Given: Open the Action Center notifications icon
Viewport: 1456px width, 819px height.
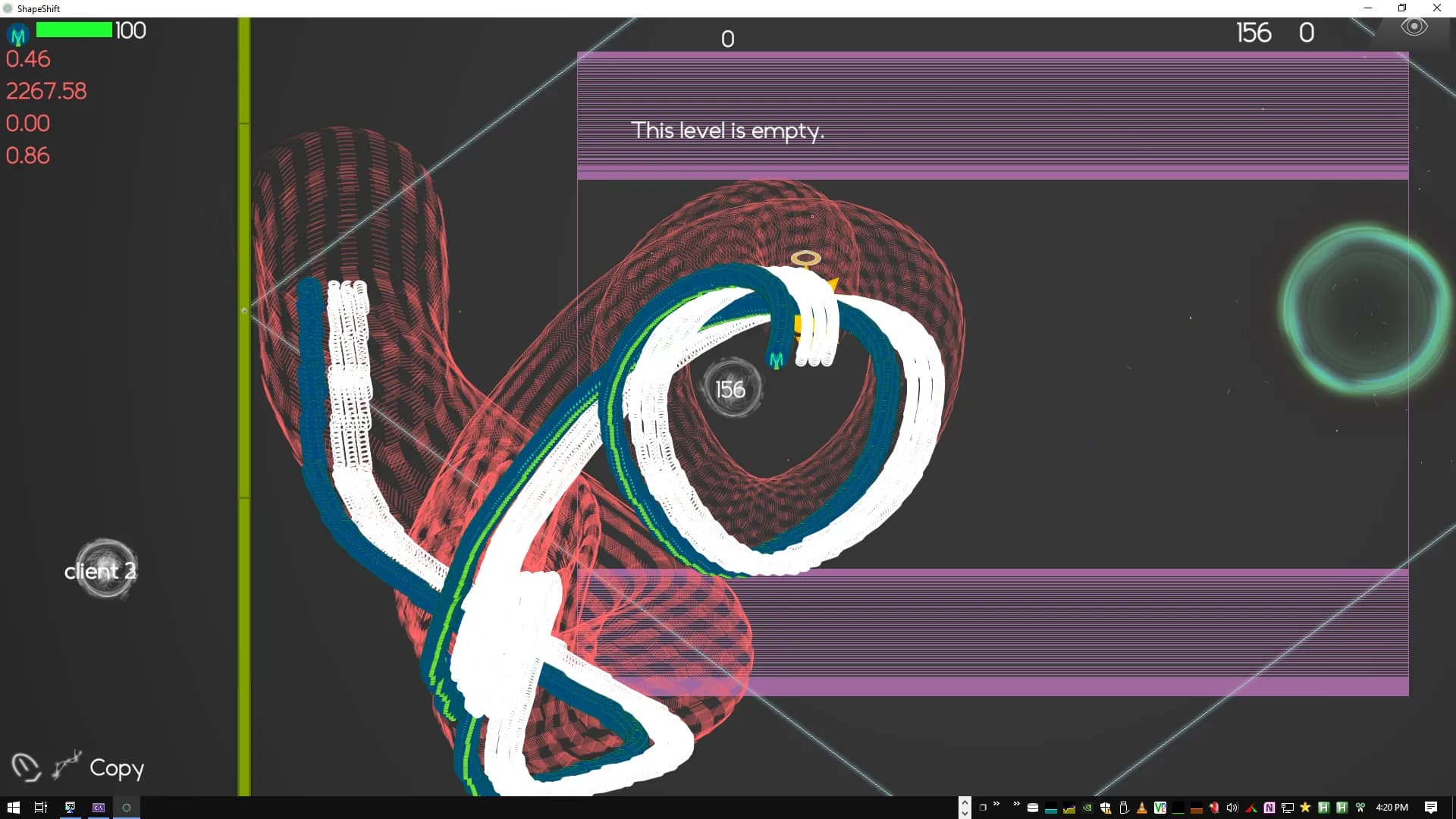Looking at the screenshot, I should coord(1430,808).
